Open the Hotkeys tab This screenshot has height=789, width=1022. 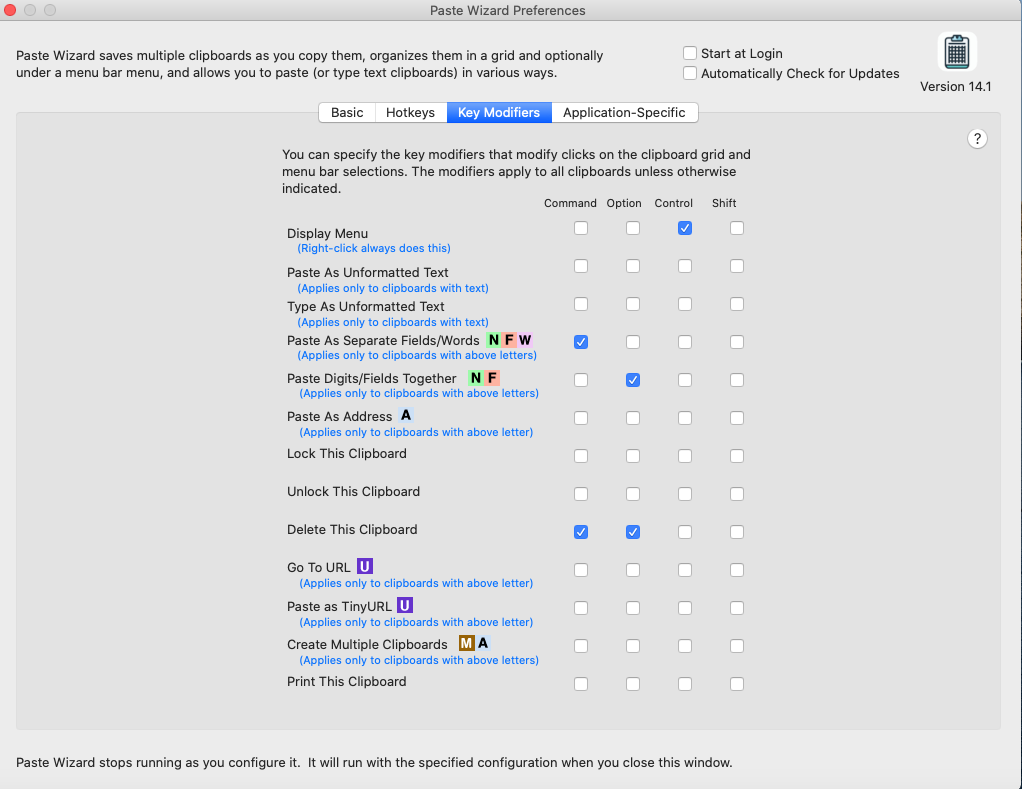410,112
